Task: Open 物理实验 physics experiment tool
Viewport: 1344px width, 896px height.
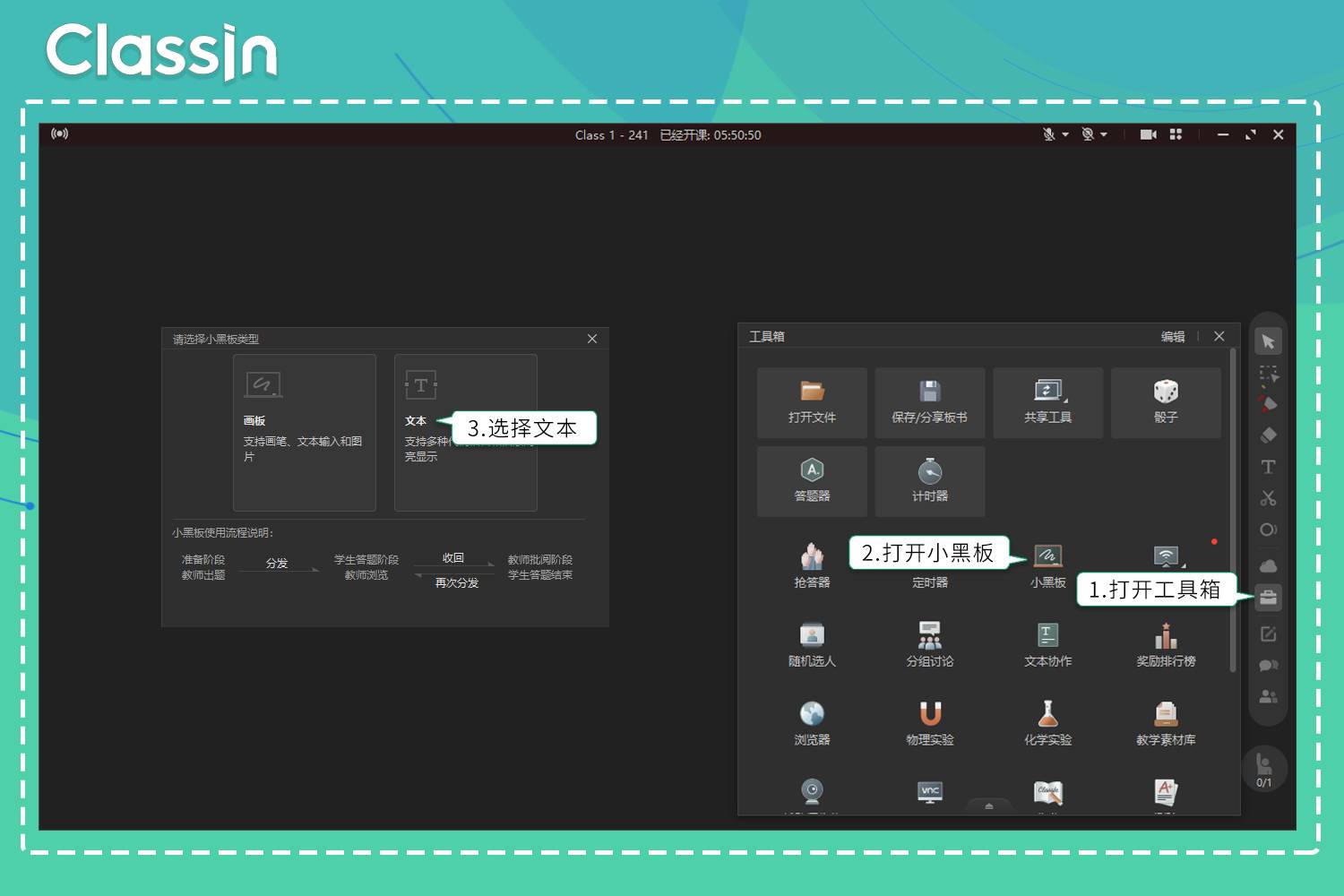Action: click(929, 723)
